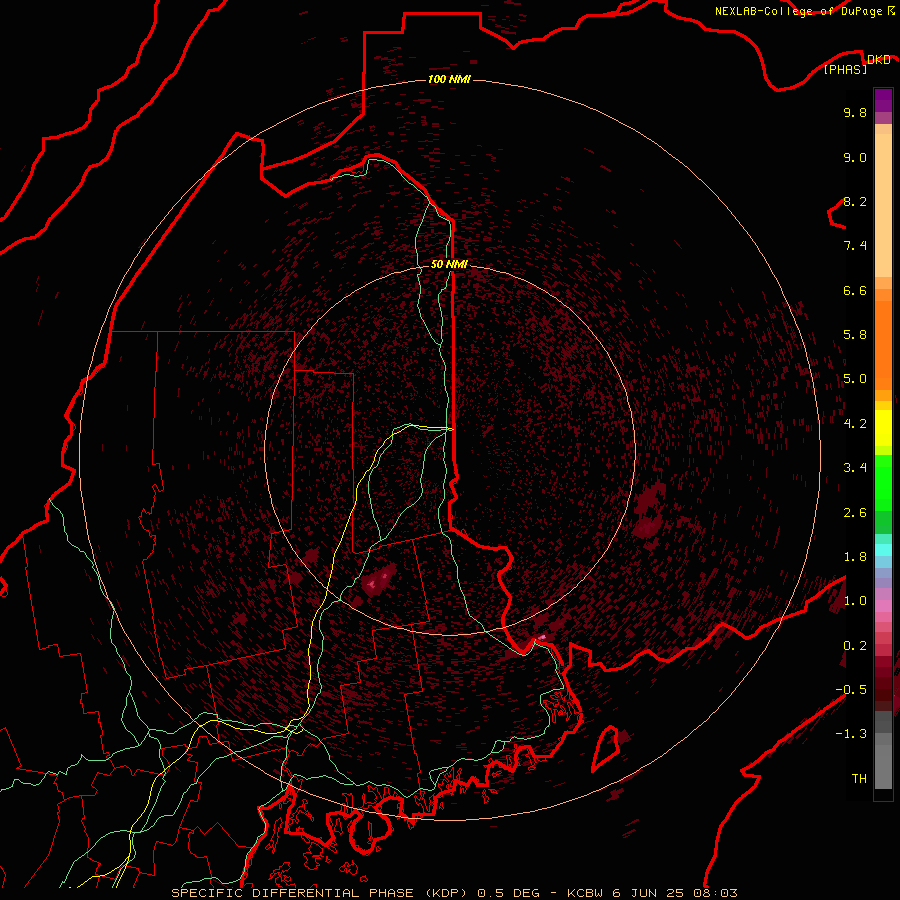
Task: Click the NEXLAB-College of DuPage label
Action: (799, 11)
